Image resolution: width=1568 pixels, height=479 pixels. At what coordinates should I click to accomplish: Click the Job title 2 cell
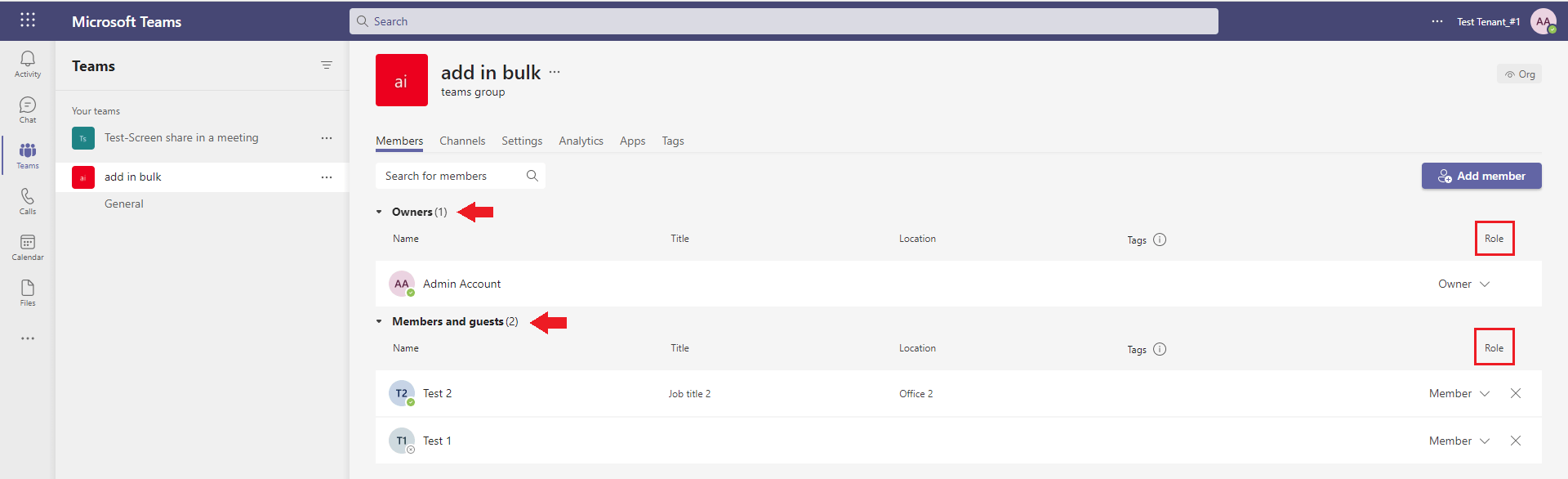click(689, 393)
